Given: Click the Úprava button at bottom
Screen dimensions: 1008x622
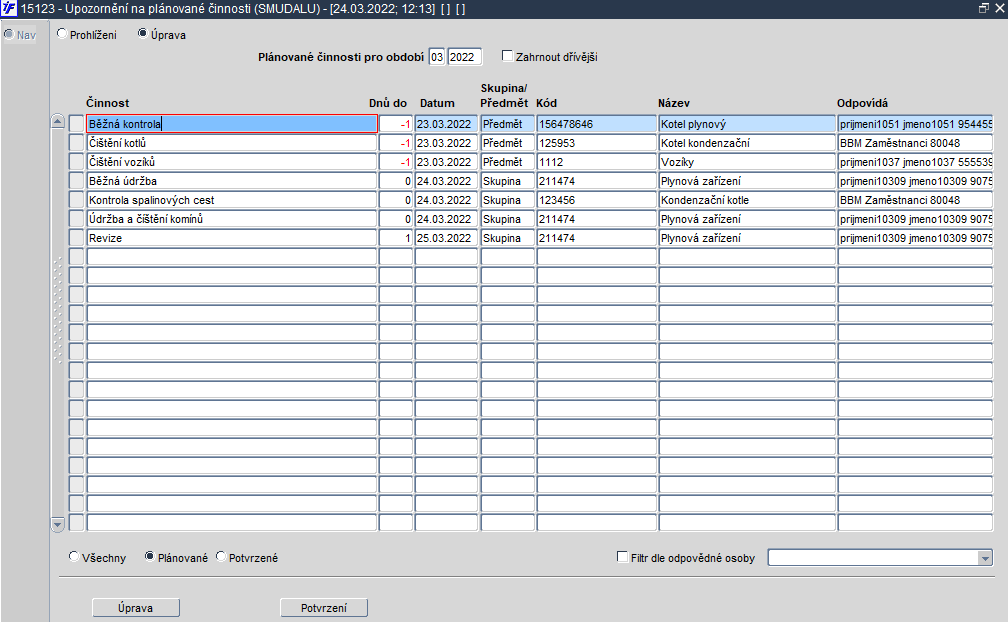Looking at the screenshot, I should point(136,608).
